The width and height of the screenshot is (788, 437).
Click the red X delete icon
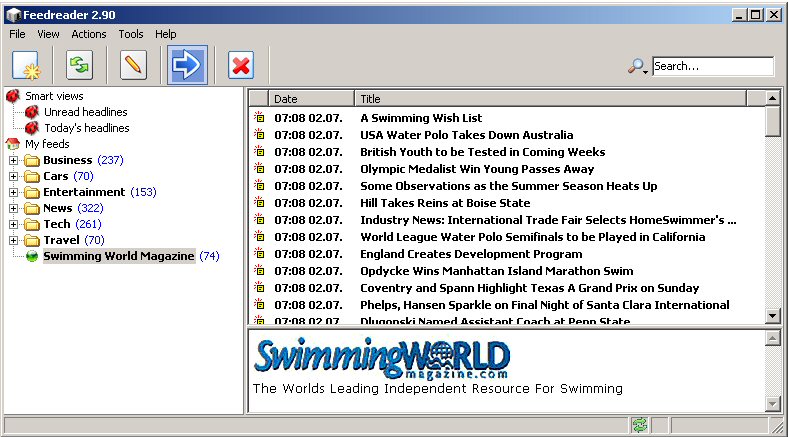pos(241,66)
